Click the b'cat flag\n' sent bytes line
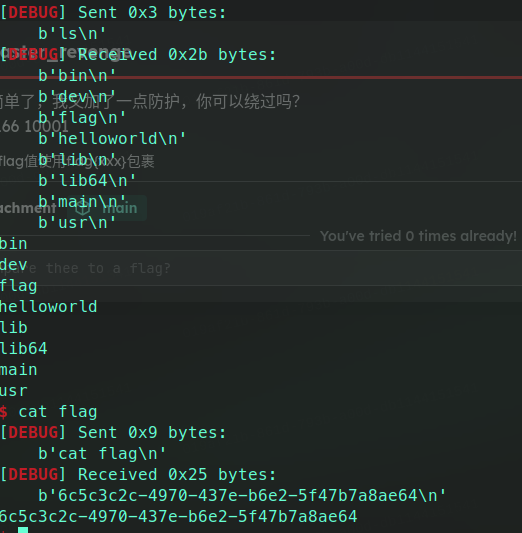This screenshot has height=533, width=522. [x=102, y=454]
